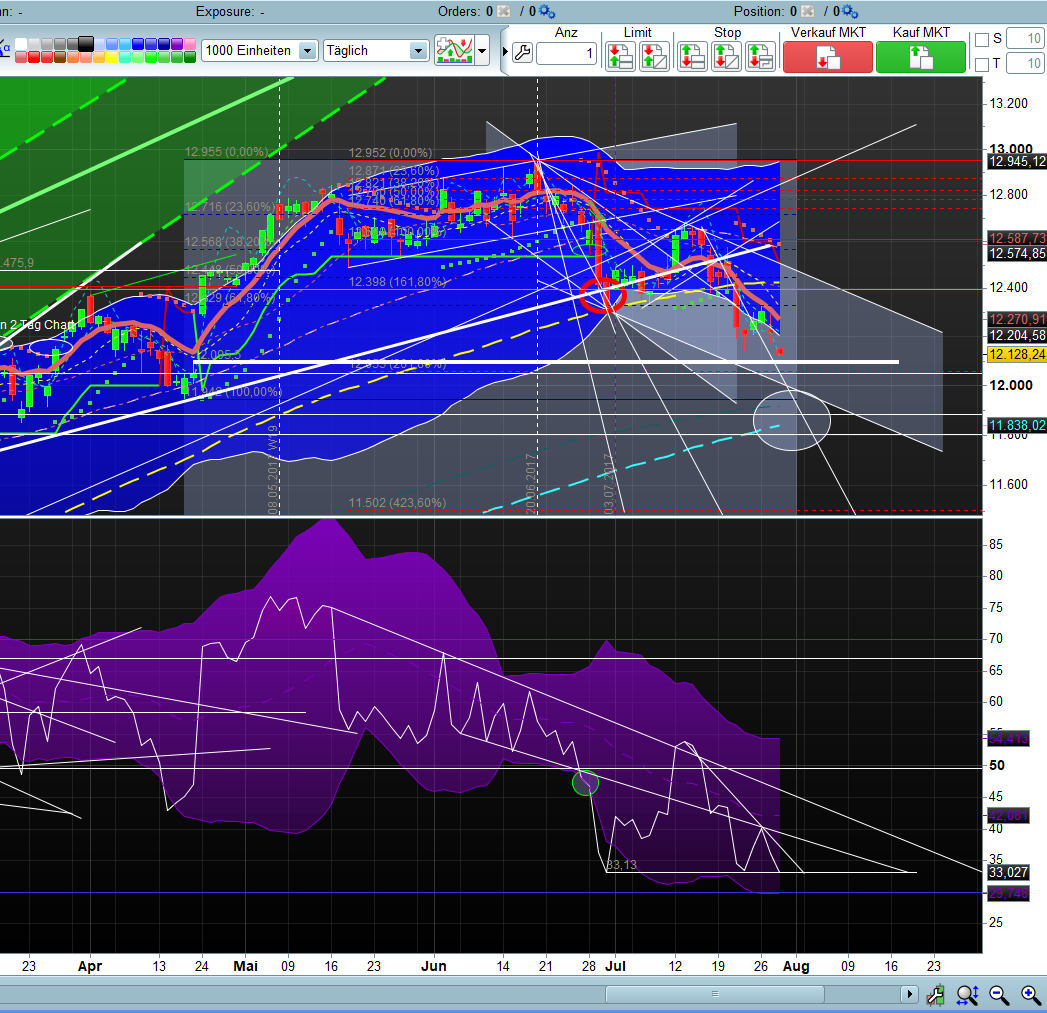Click Fibonacci label 12.398 (161,80%)

(397, 282)
